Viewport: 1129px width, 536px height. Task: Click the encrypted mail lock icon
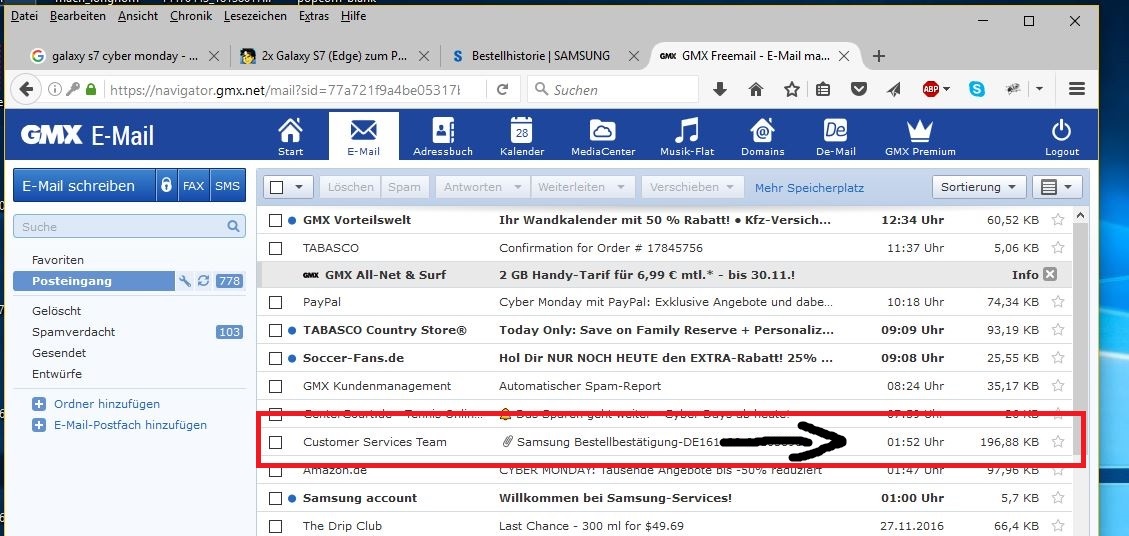coord(166,185)
